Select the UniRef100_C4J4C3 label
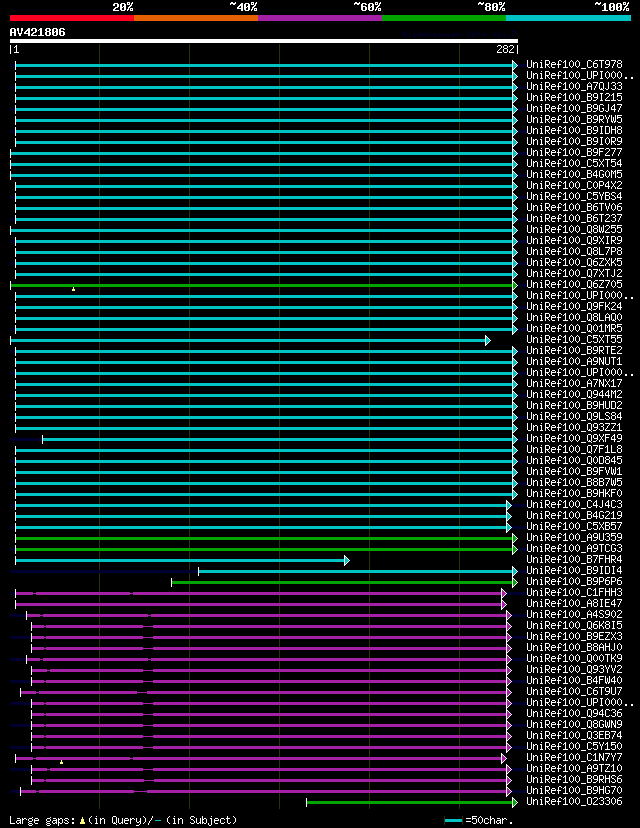Screen dimensions: 640x828 point(574,504)
